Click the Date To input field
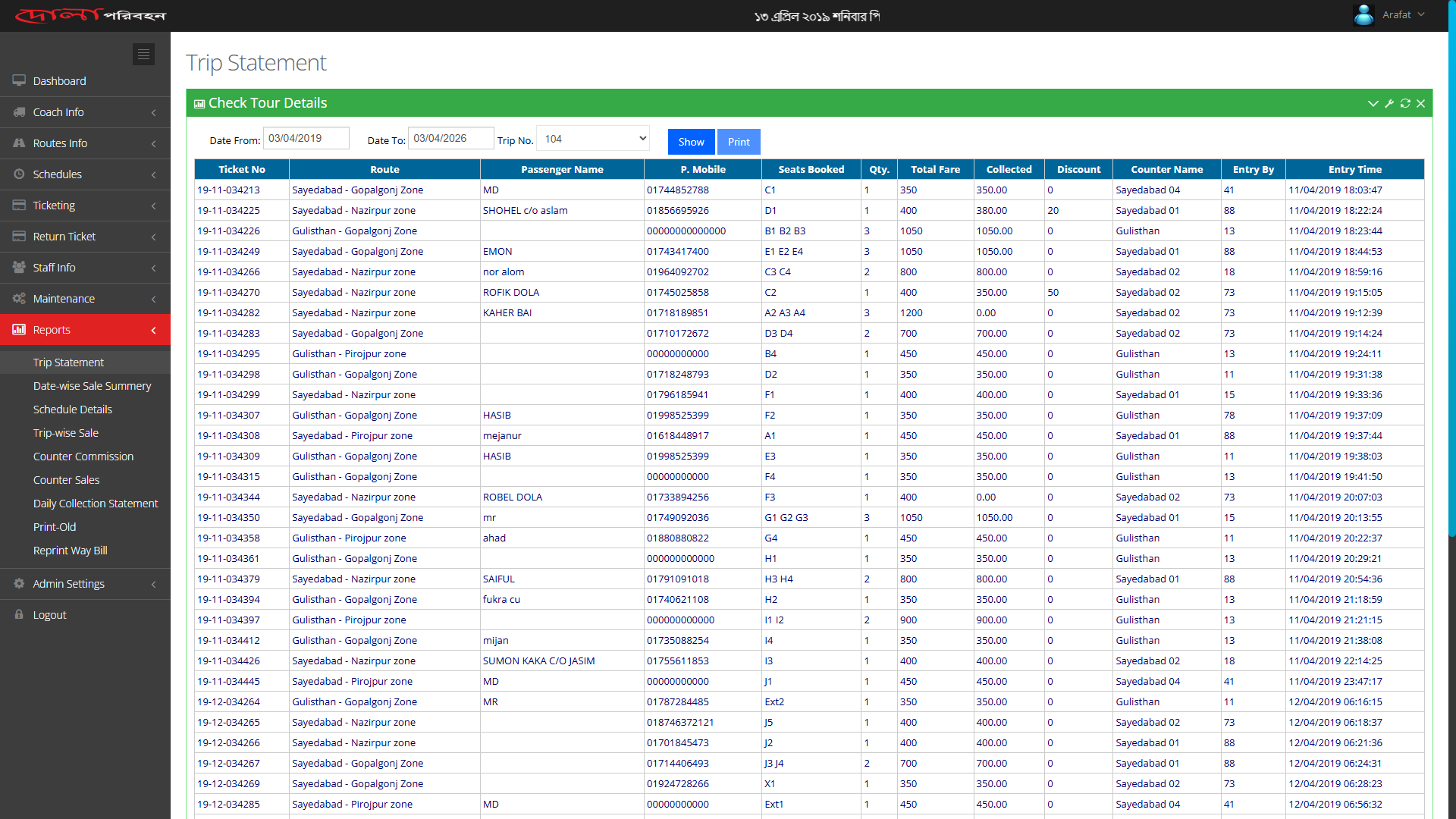The image size is (1456, 819). [450, 138]
